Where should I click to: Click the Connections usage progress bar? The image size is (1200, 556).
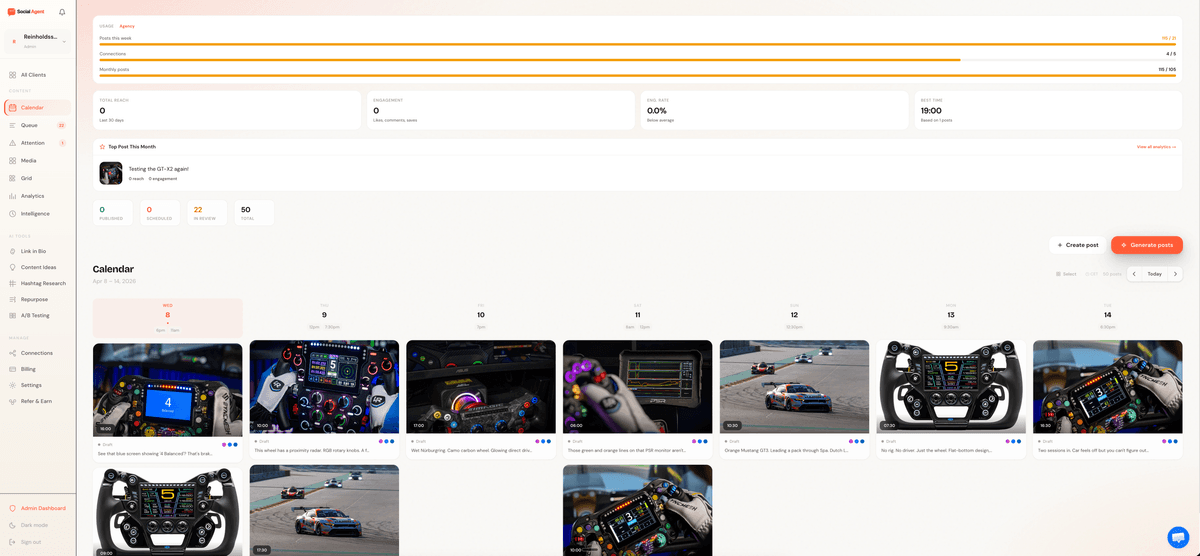(637, 60)
